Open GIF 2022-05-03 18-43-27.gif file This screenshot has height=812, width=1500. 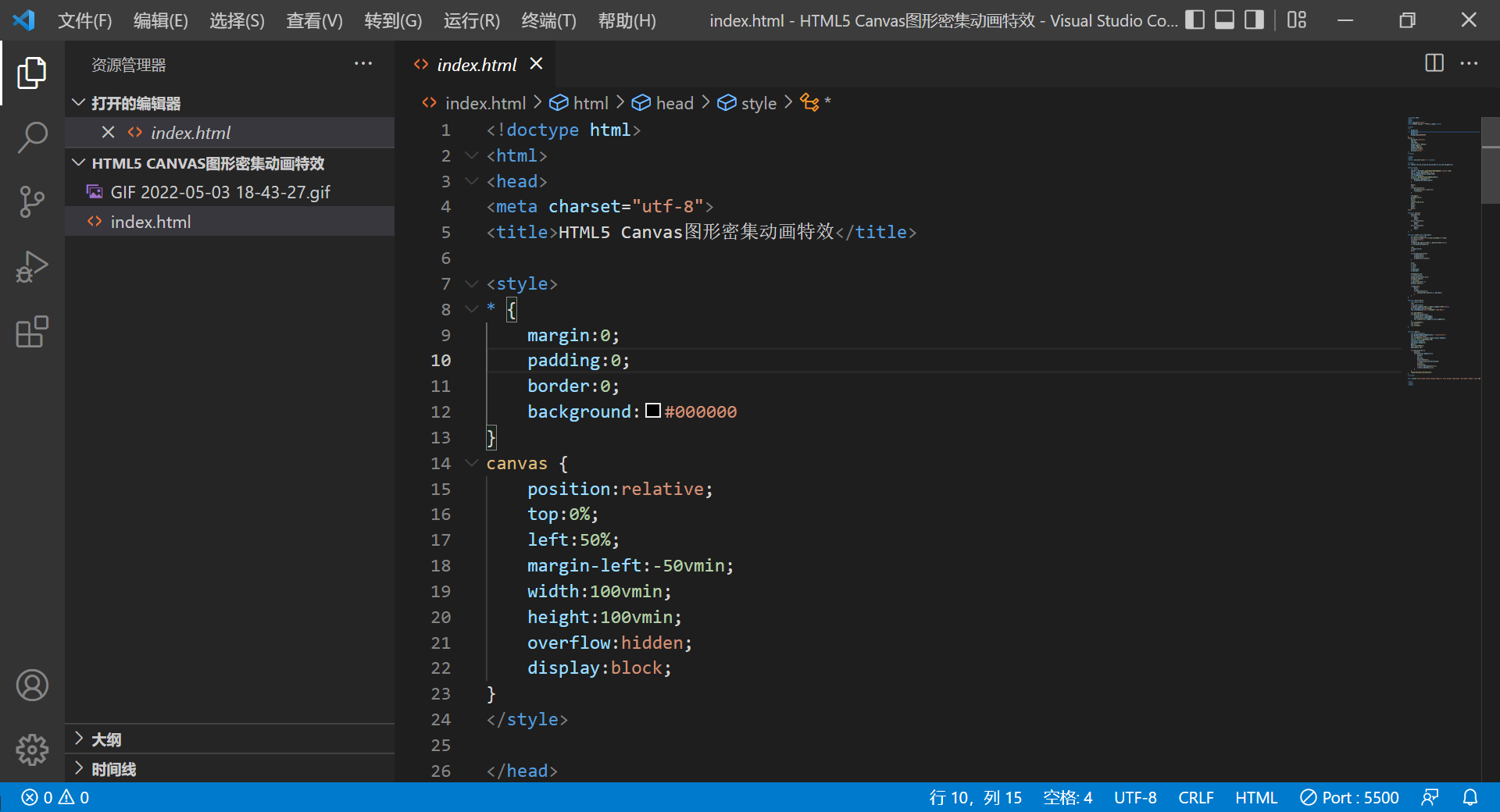pos(229,192)
